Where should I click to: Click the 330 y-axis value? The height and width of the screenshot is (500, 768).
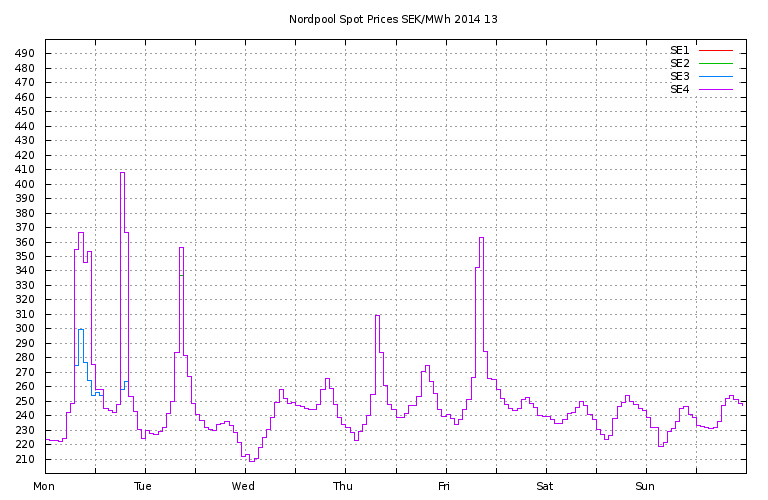(x=24, y=285)
